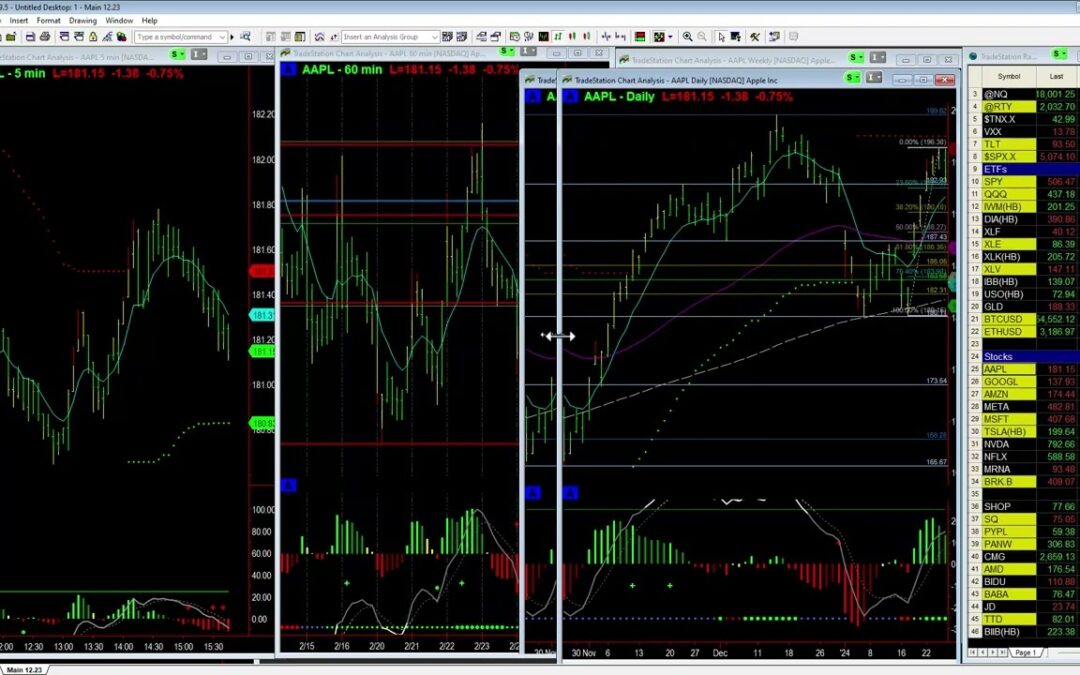Screen dimensions: 1080x675
Task: Click the blue square on 60 min price chart
Action: pyautogui.click(x=289, y=70)
